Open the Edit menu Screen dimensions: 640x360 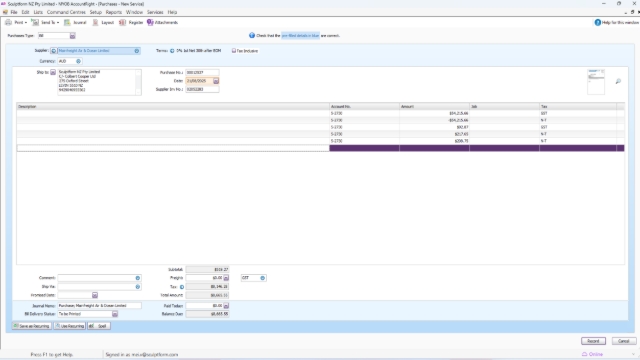(25, 12)
